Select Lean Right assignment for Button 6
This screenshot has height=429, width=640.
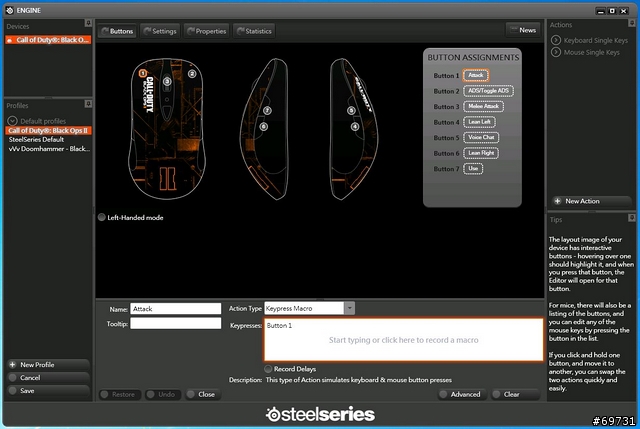(x=481, y=153)
